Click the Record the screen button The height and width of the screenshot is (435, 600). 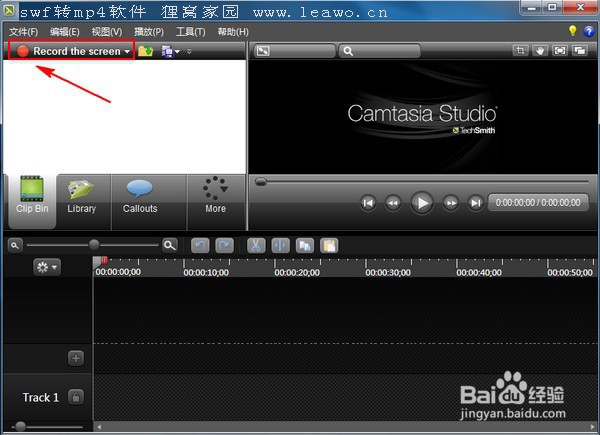[x=71, y=51]
